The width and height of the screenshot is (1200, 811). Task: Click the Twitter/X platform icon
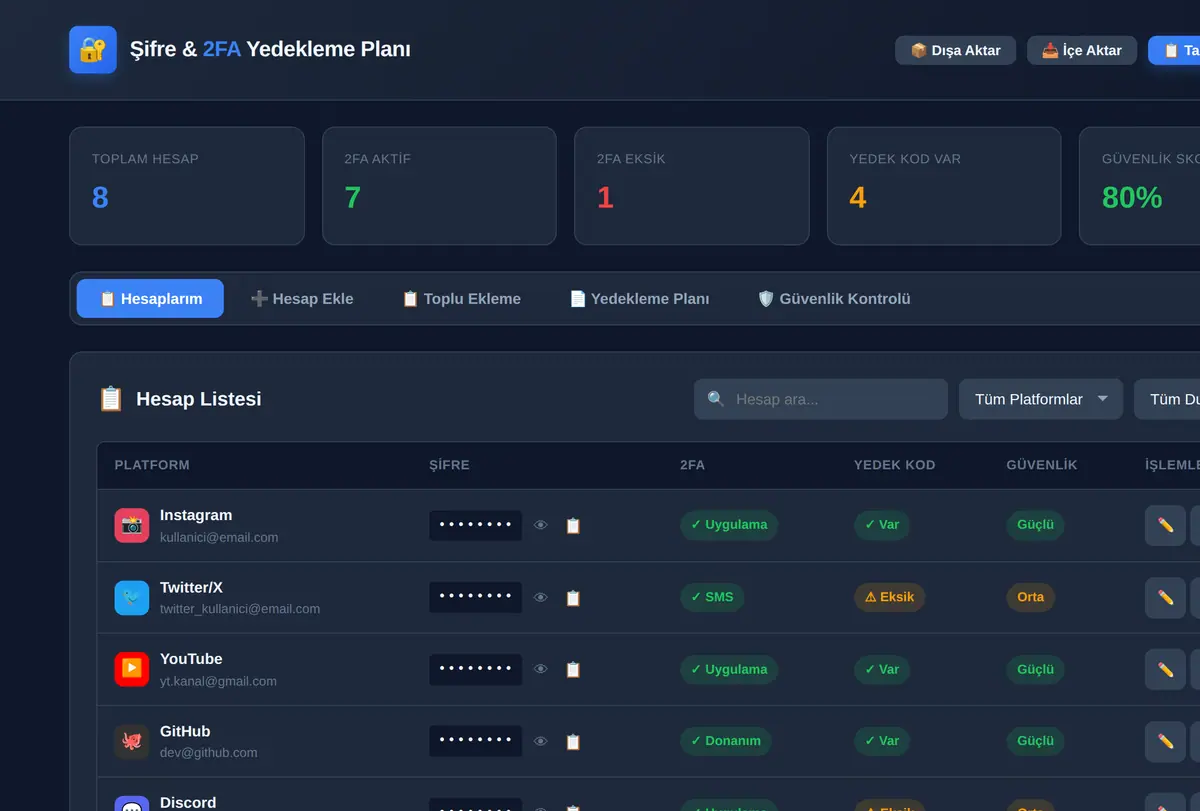coord(132,597)
